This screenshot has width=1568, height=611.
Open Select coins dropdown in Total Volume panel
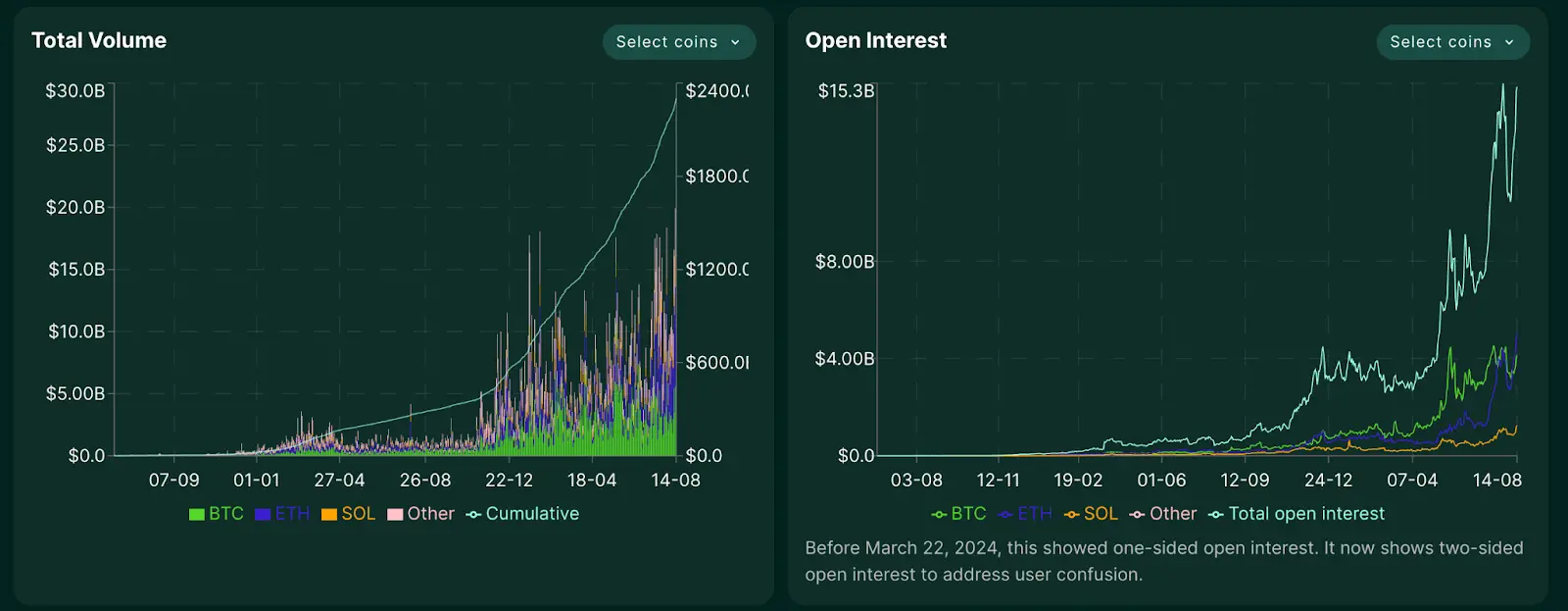pos(678,42)
